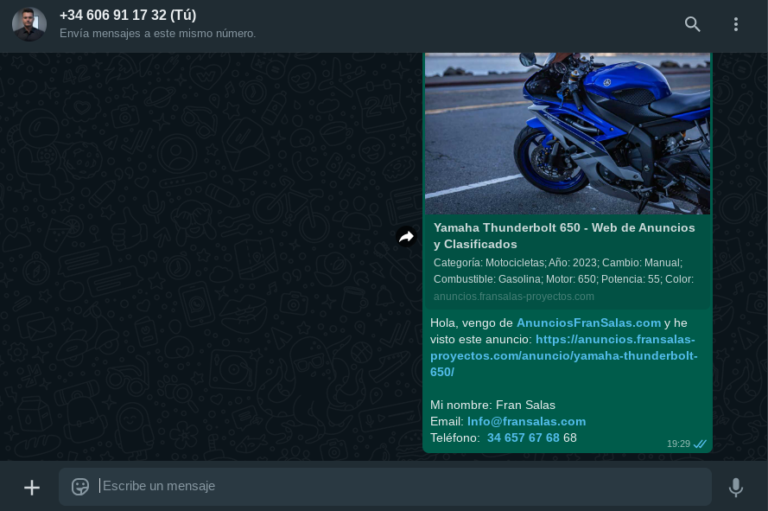Open the AnunciosFranSalas.com link
The width and height of the screenshot is (768, 511).
[588, 323]
